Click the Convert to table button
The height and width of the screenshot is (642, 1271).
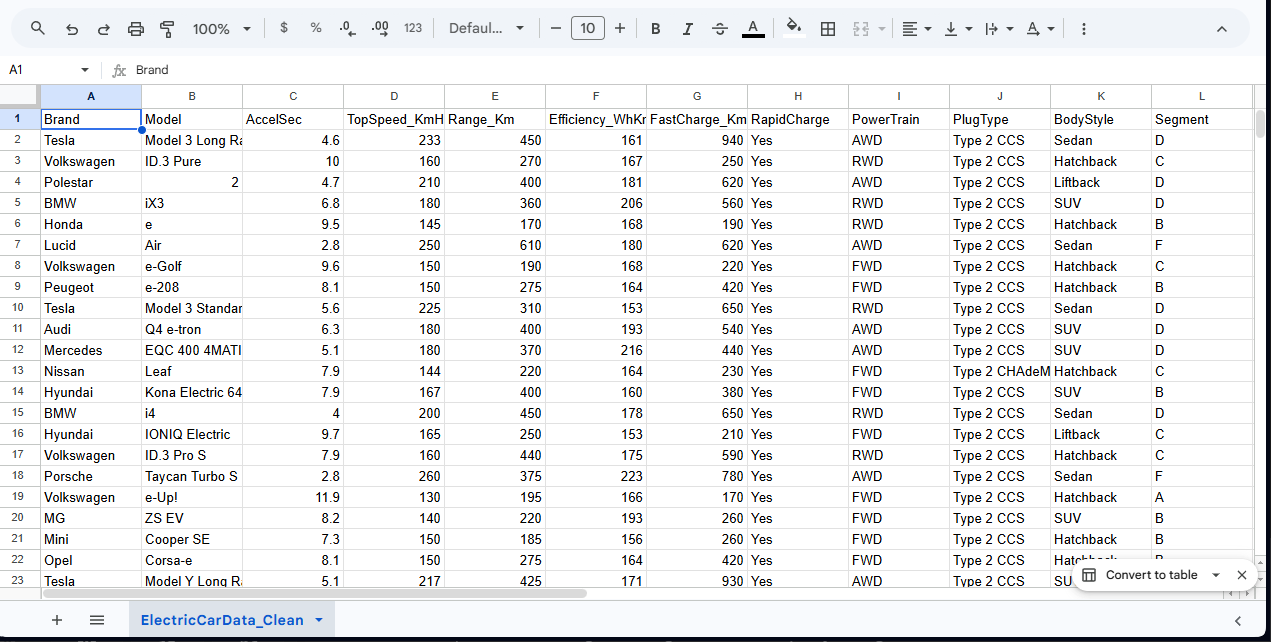click(x=1140, y=575)
